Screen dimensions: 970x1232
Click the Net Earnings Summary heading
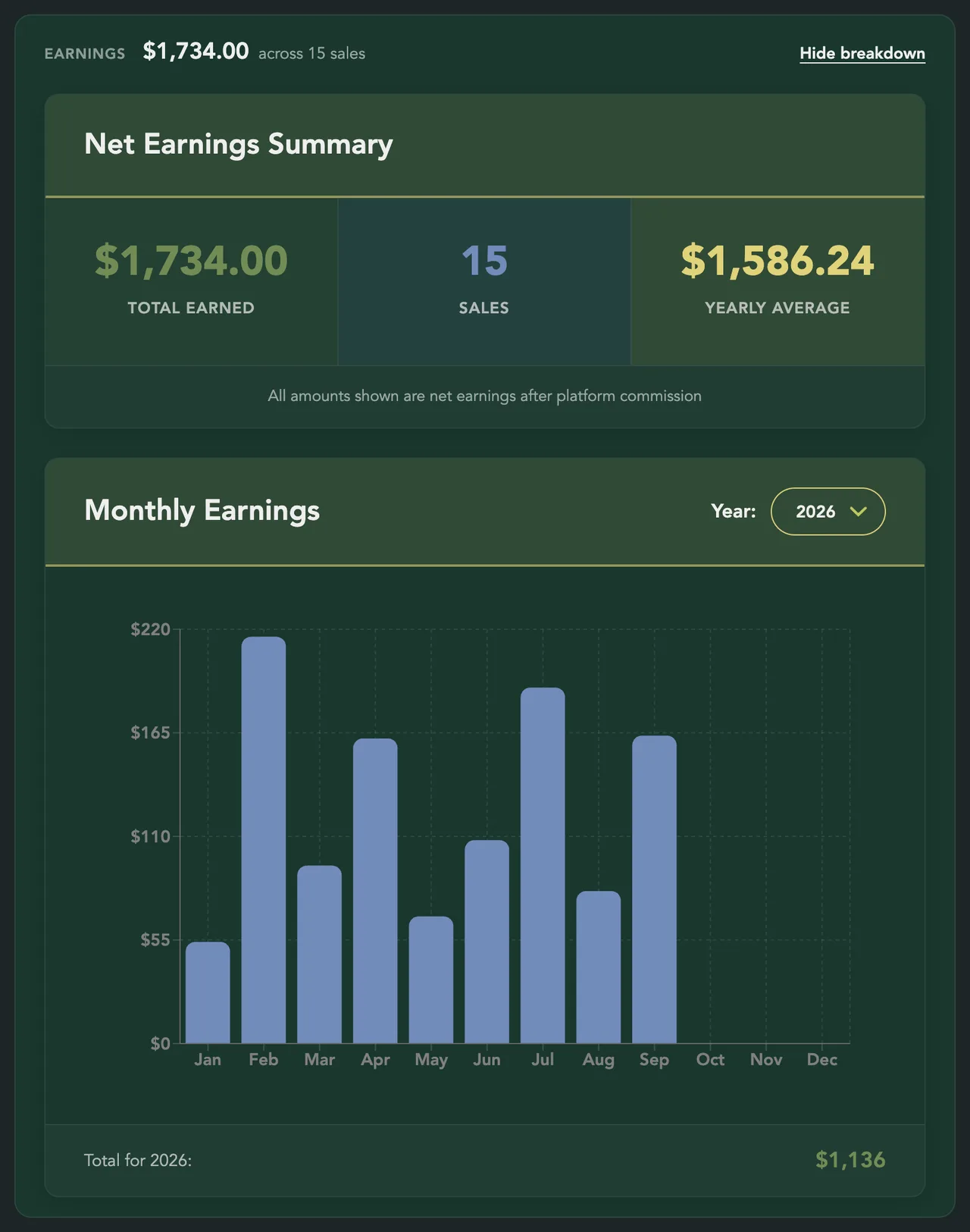tap(239, 144)
